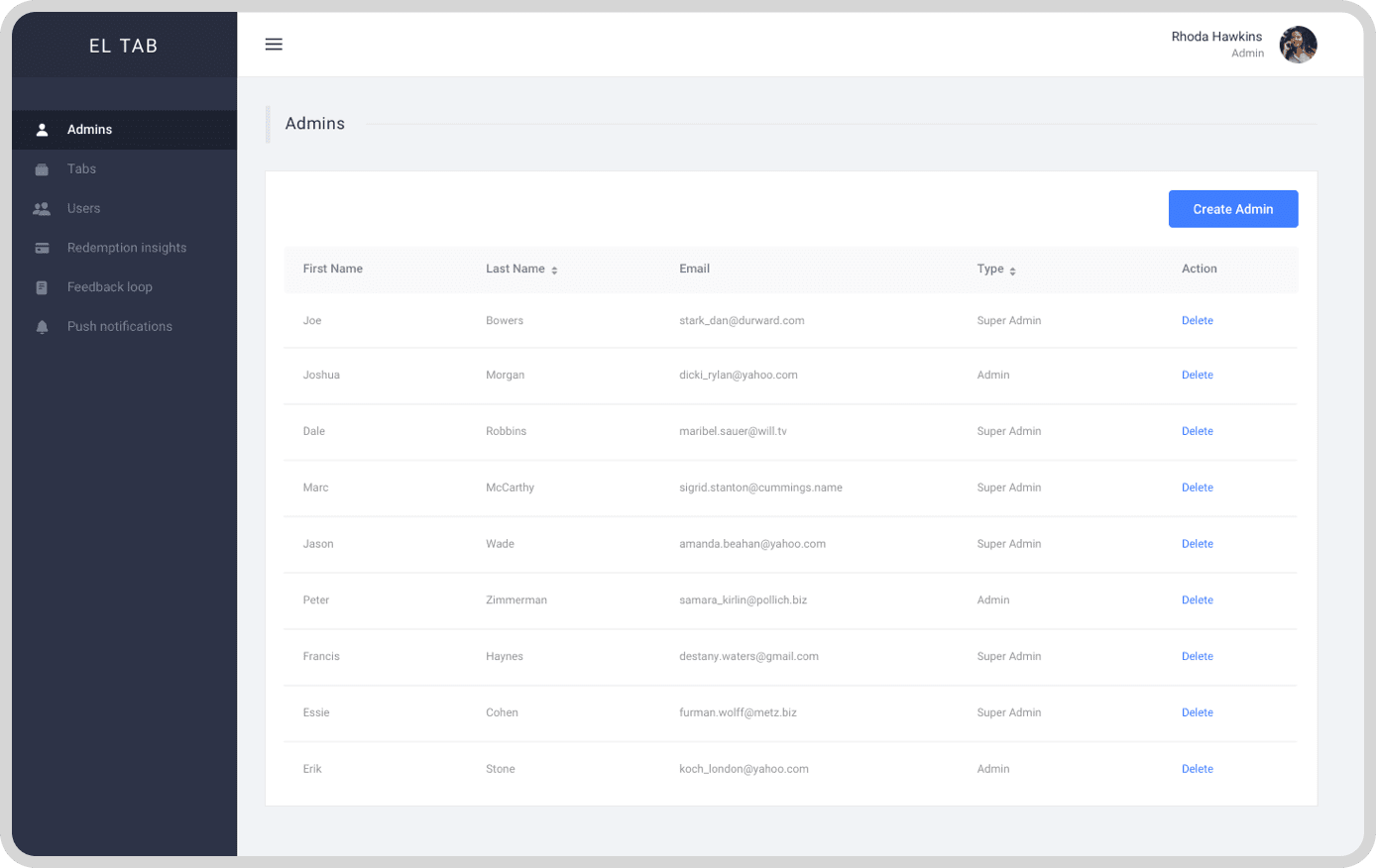1376x868 pixels.
Task: Delete the Marc McCarthy admin entry
Action: [x=1197, y=488]
